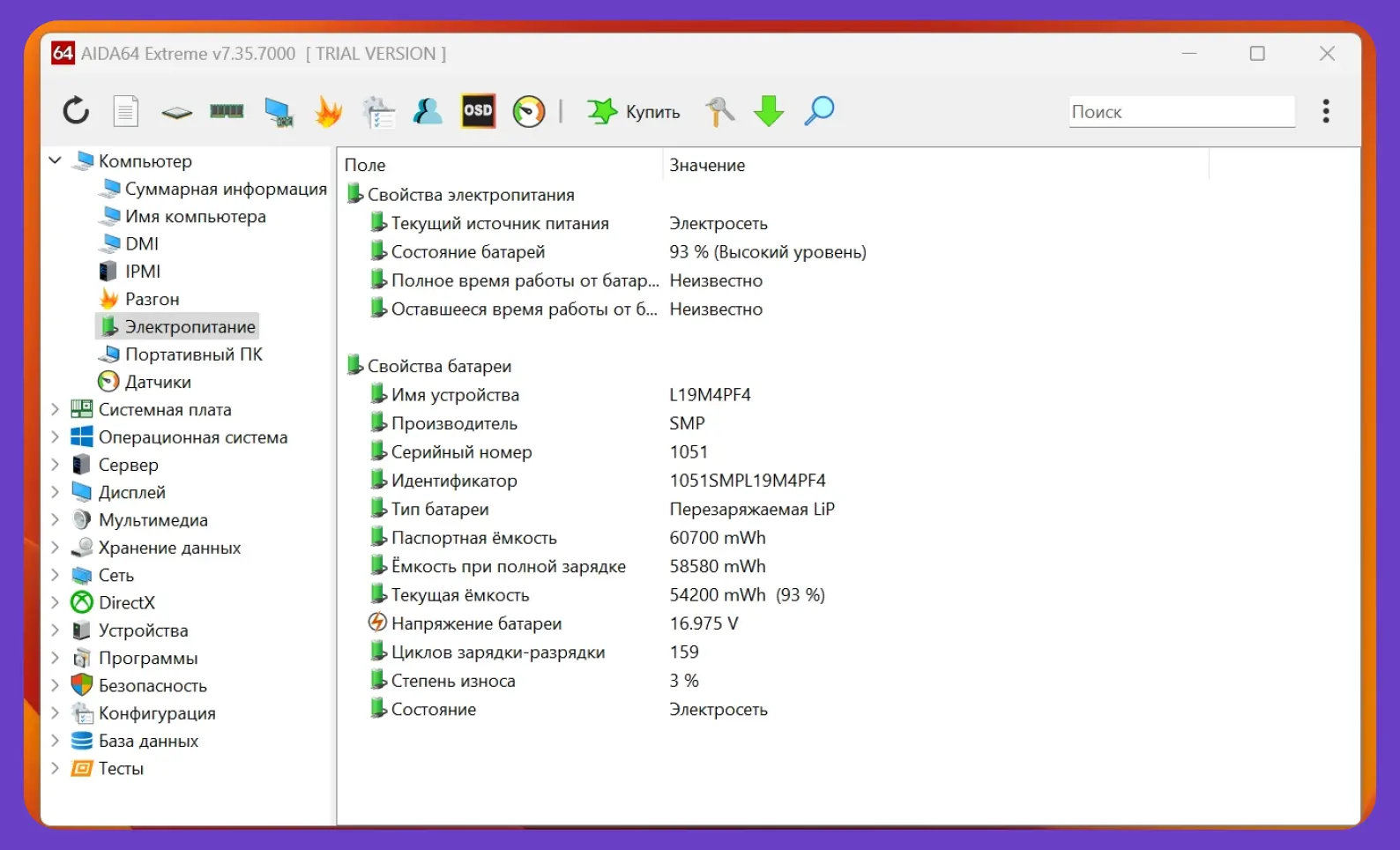Click the Refresh toolbar icon
Image resolution: width=1400 pixels, height=850 pixels.
[76, 111]
